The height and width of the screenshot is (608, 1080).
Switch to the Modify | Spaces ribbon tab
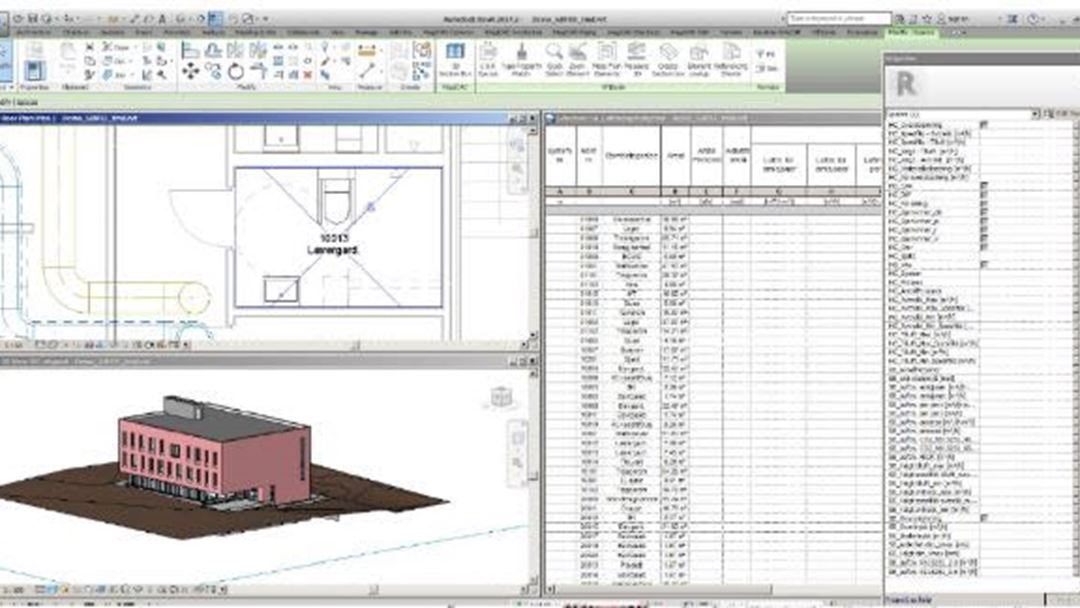908,33
